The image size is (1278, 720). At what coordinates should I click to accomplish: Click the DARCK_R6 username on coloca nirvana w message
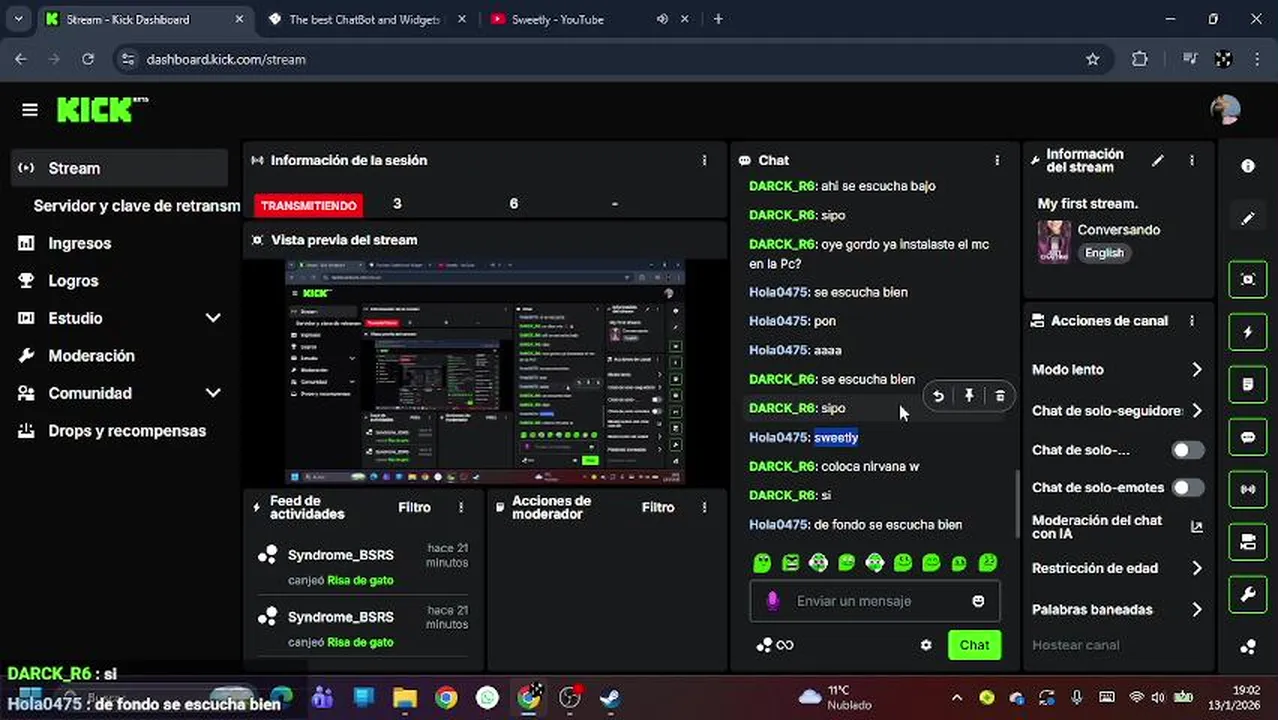[x=783, y=466]
